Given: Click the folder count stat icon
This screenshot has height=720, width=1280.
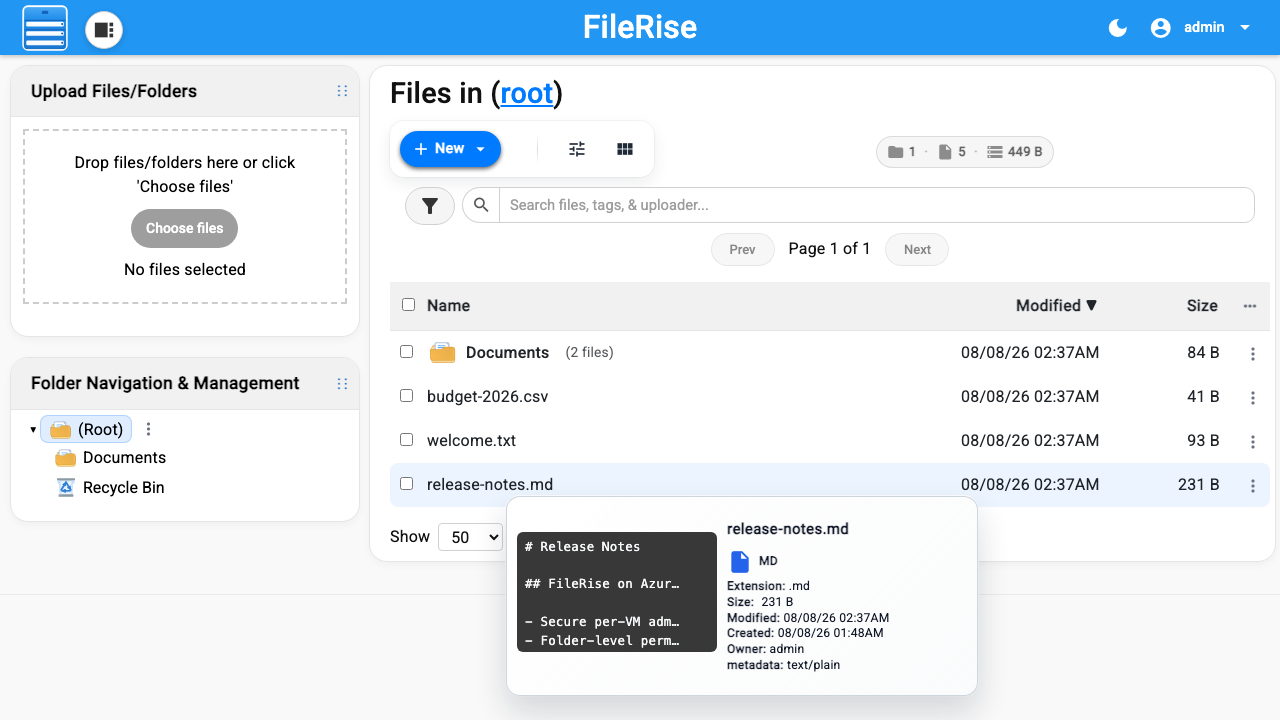Looking at the screenshot, I should [894, 152].
